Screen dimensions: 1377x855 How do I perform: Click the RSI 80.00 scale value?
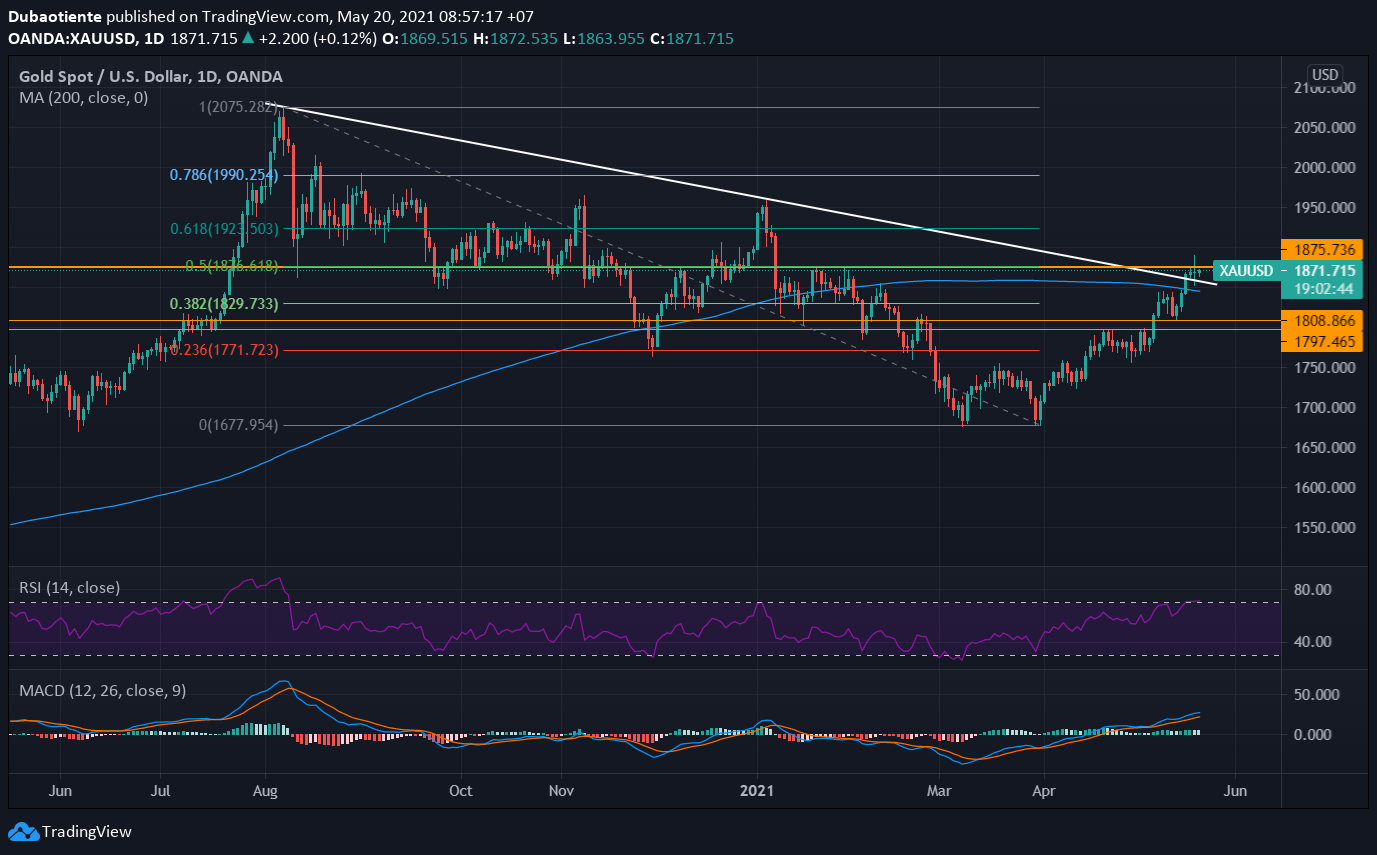(1311, 590)
